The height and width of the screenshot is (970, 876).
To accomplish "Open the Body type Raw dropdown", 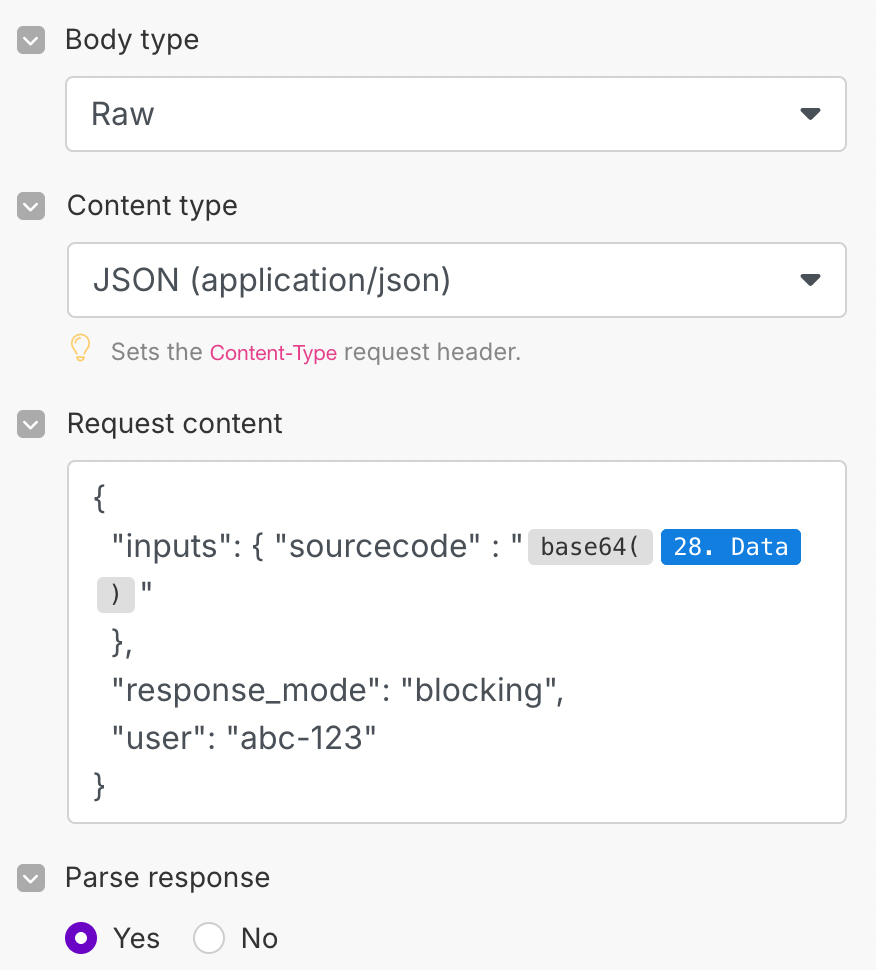I will 455,114.
